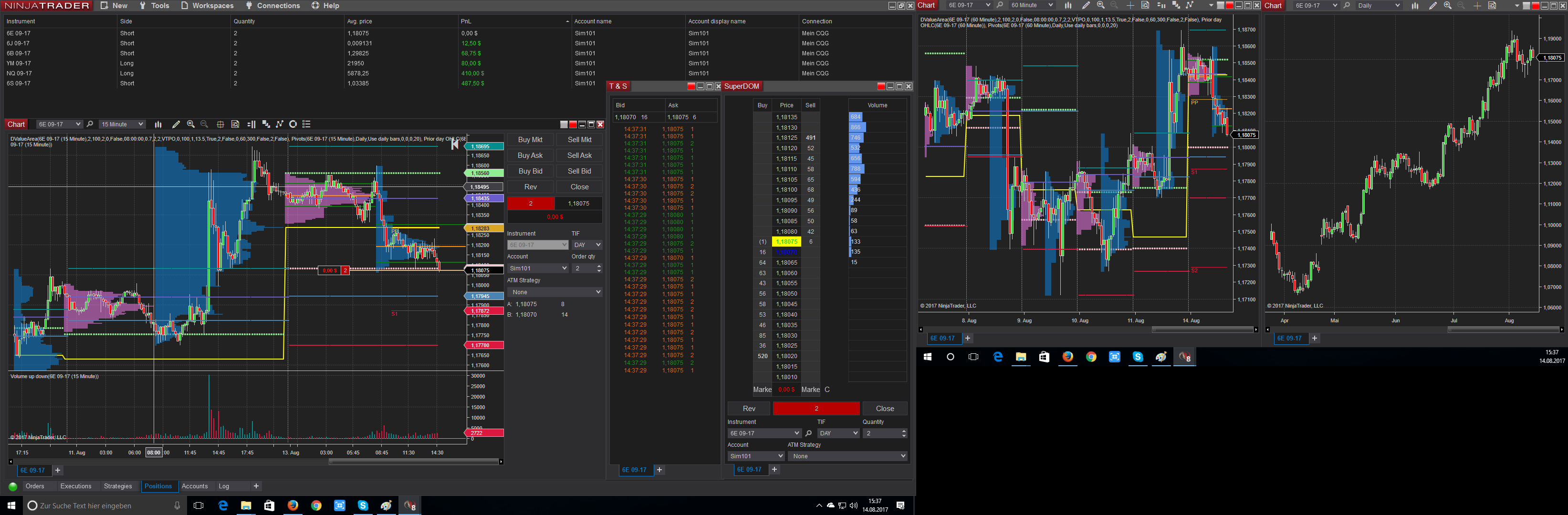
Task: Click Buy Mkt in Chart Trader
Action: tap(530, 140)
